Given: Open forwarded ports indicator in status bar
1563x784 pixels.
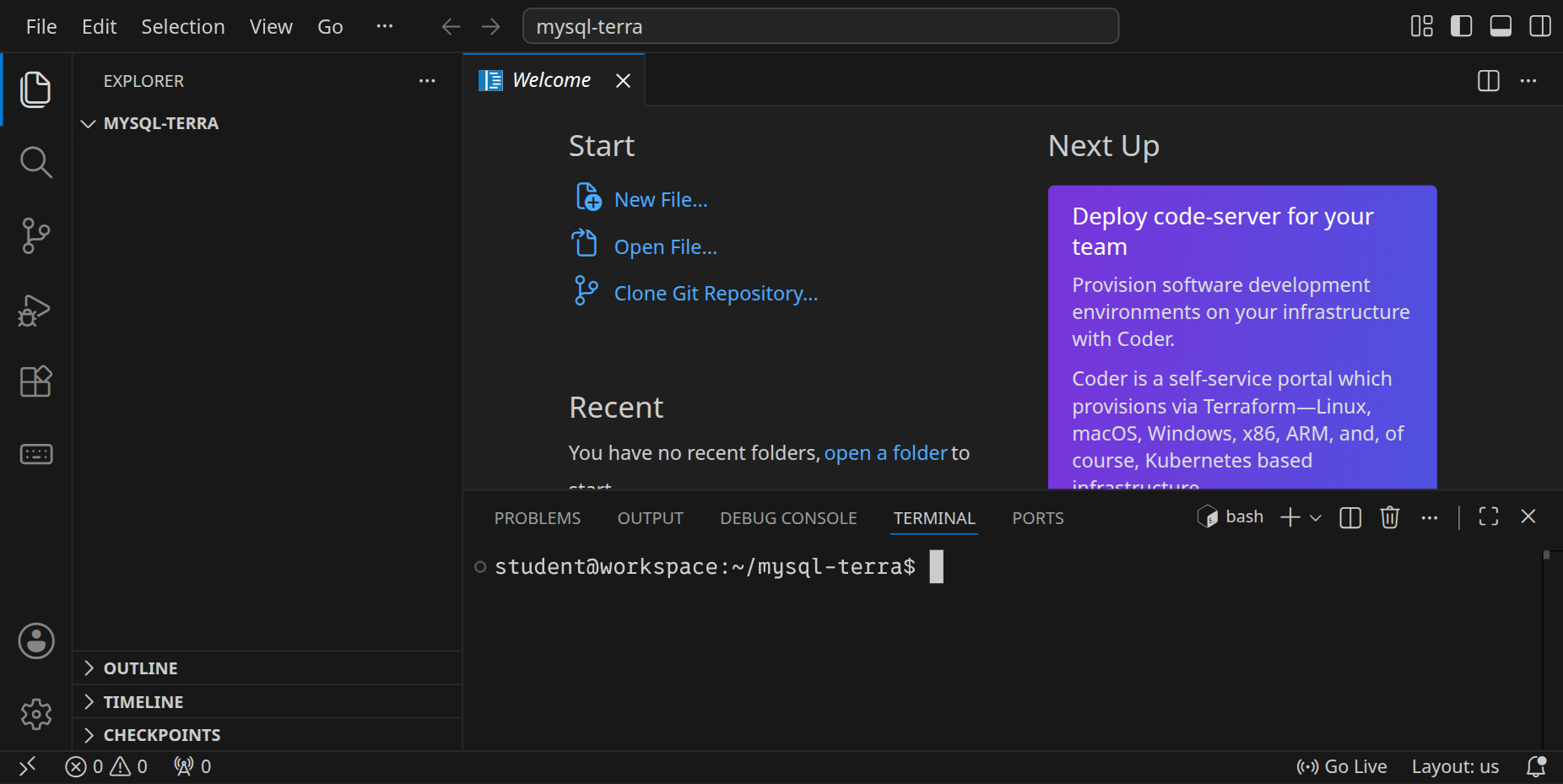Looking at the screenshot, I should coord(192,766).
